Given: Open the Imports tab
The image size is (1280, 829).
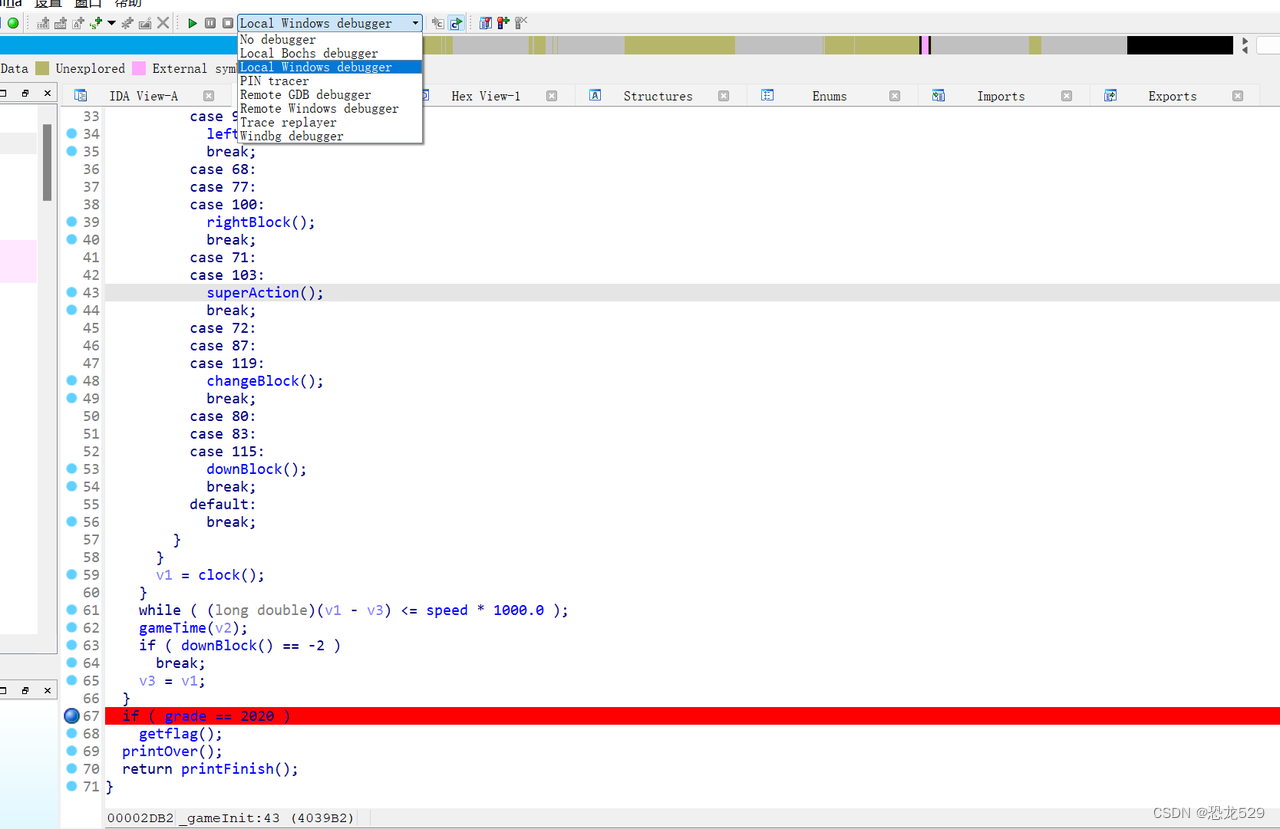Looking at the screenshot, I should point(1001,96).
